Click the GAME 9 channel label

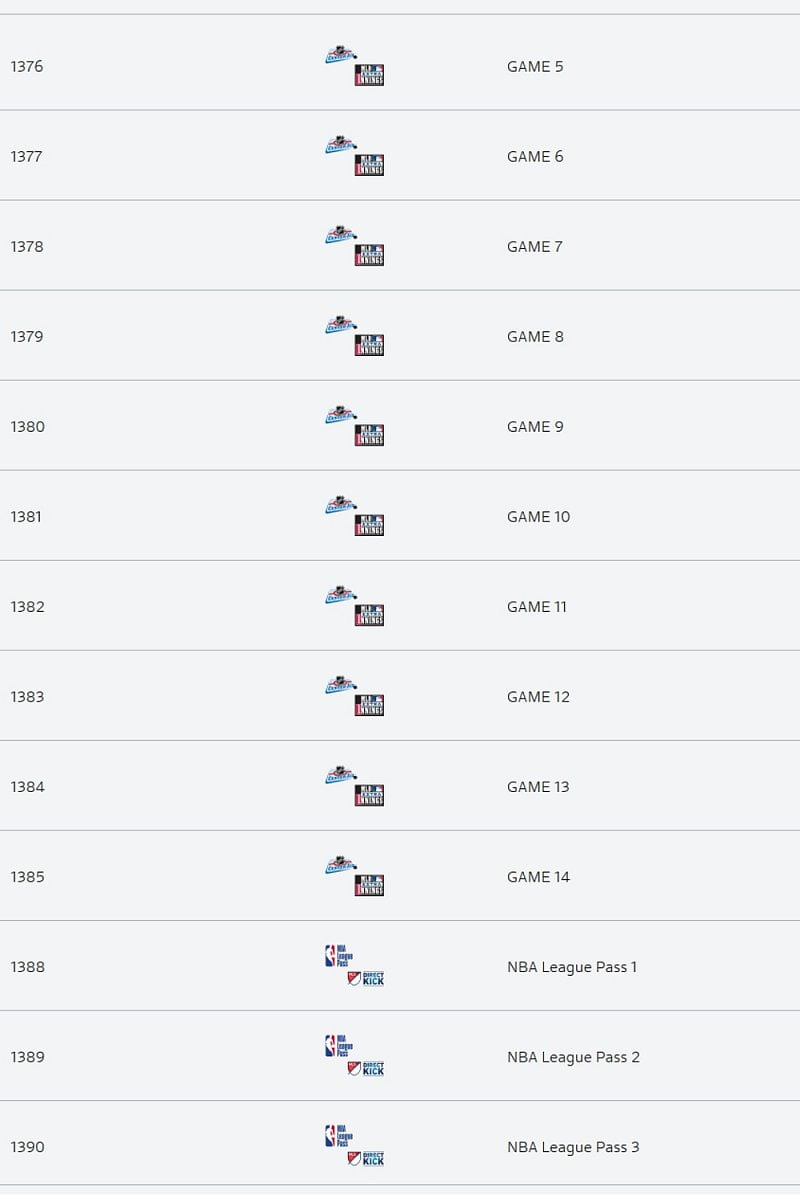coord(535,427)
